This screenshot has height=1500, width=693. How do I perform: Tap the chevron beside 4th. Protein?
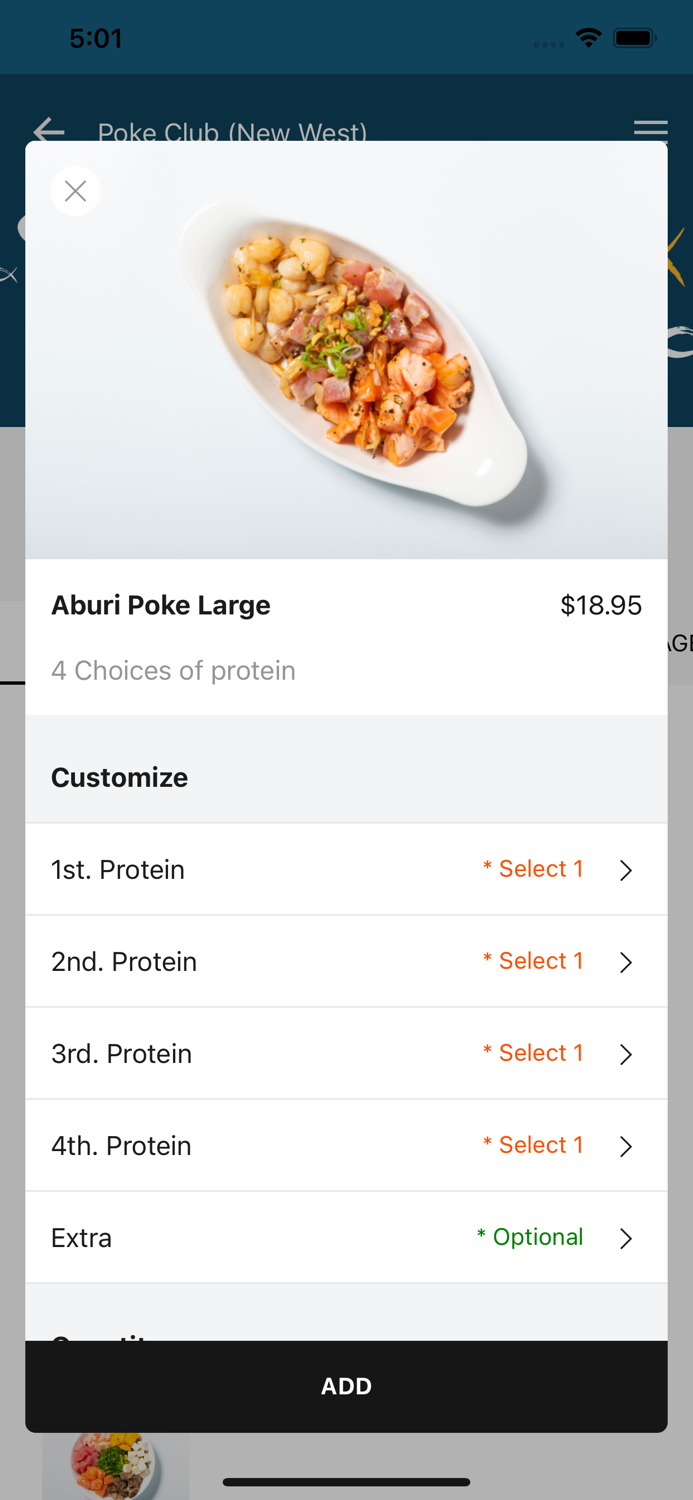point(626,1146)
